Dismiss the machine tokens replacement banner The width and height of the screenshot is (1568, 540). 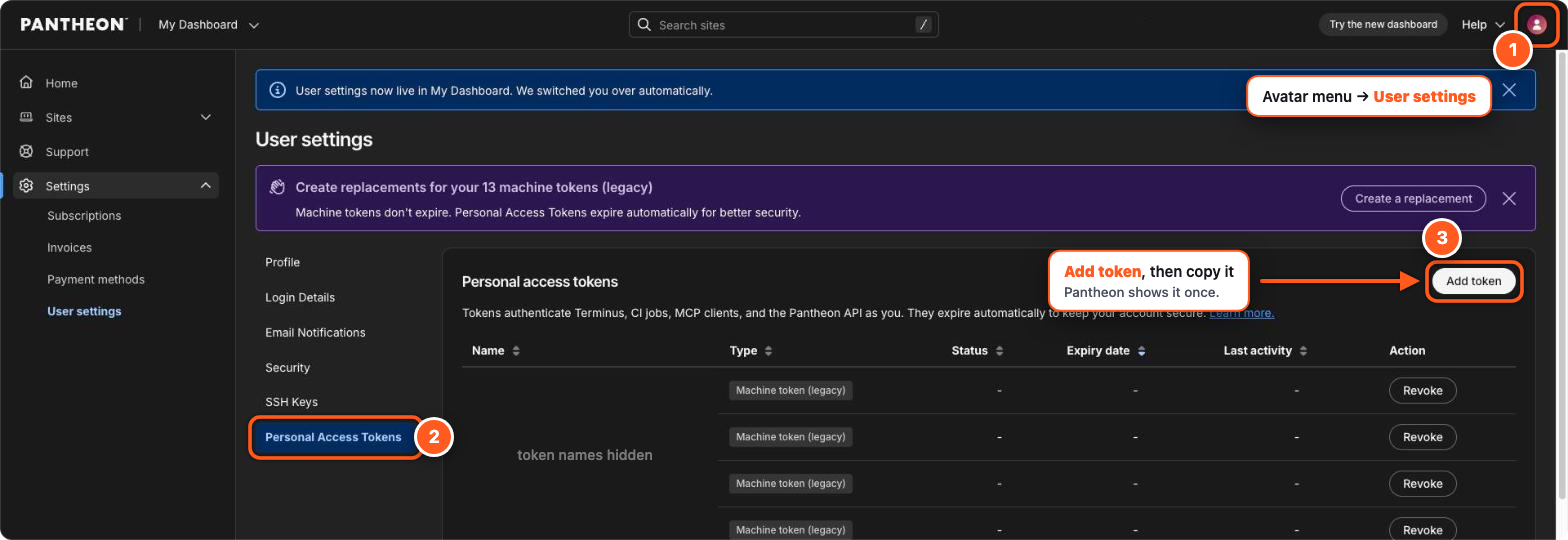tap(1509, 198)
